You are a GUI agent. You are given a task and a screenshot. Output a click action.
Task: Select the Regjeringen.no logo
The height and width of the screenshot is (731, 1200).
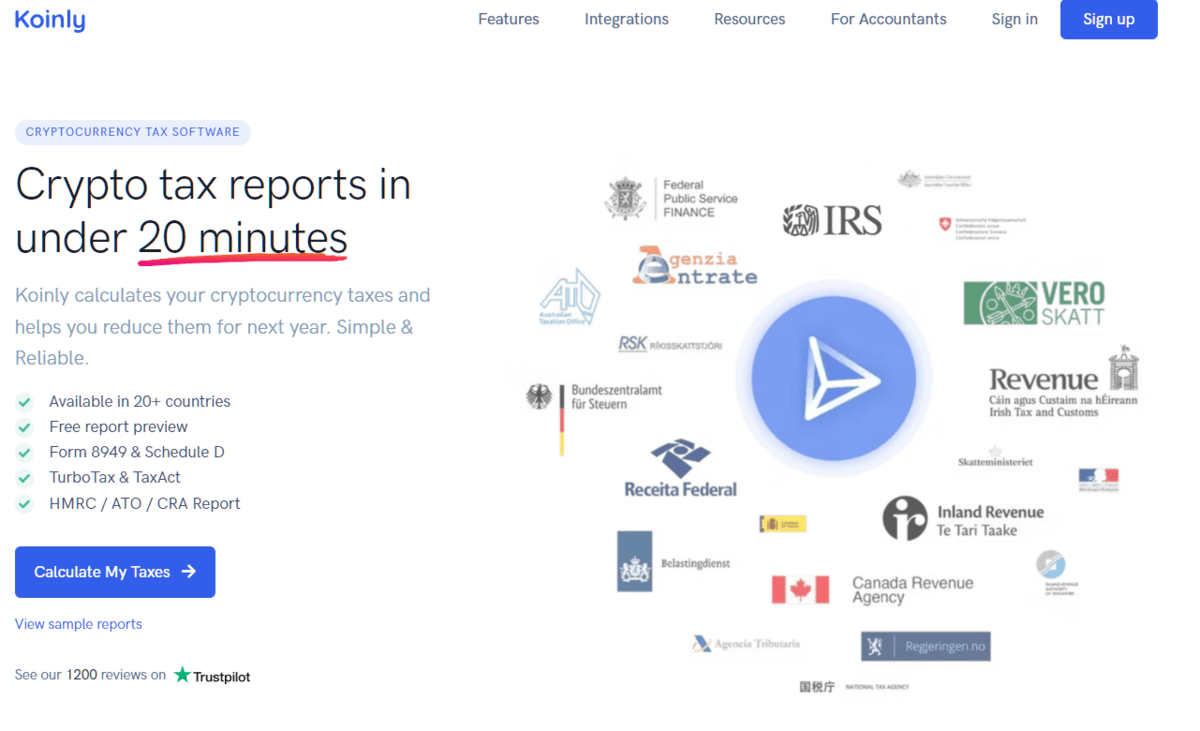926,646
